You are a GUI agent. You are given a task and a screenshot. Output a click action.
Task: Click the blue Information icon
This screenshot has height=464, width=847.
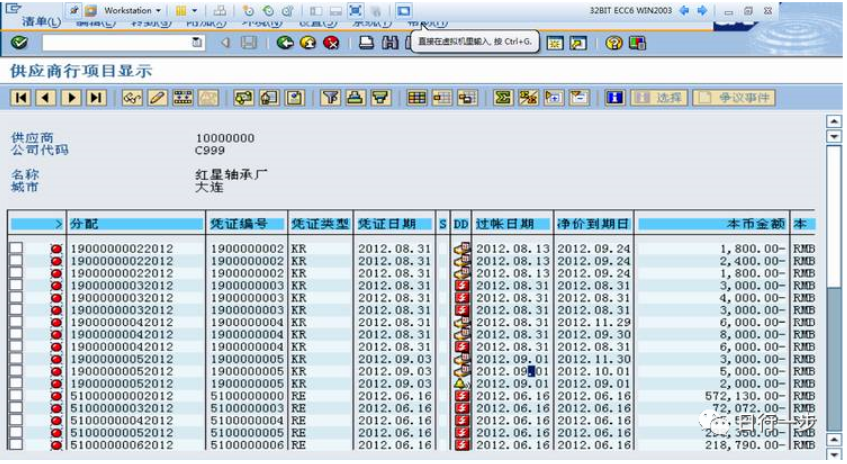[x=614, y=98]
